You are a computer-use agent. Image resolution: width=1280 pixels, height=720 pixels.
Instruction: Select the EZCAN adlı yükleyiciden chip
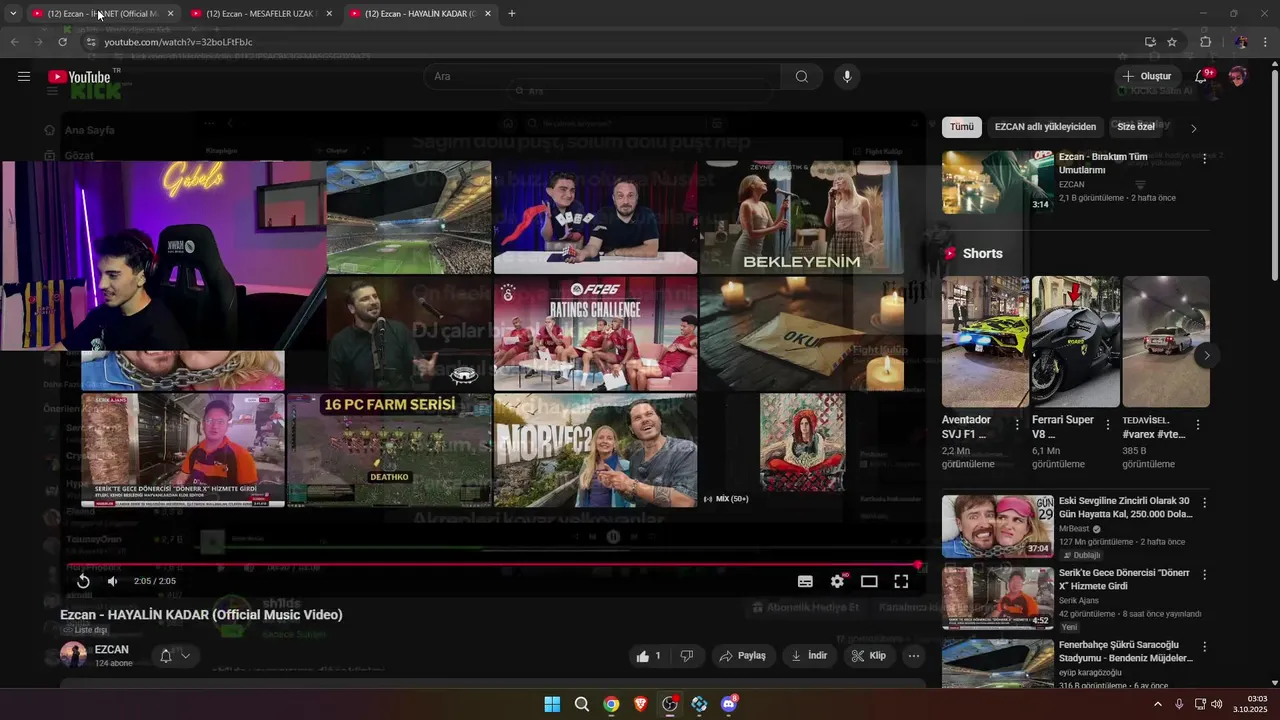click(1045, 127)
